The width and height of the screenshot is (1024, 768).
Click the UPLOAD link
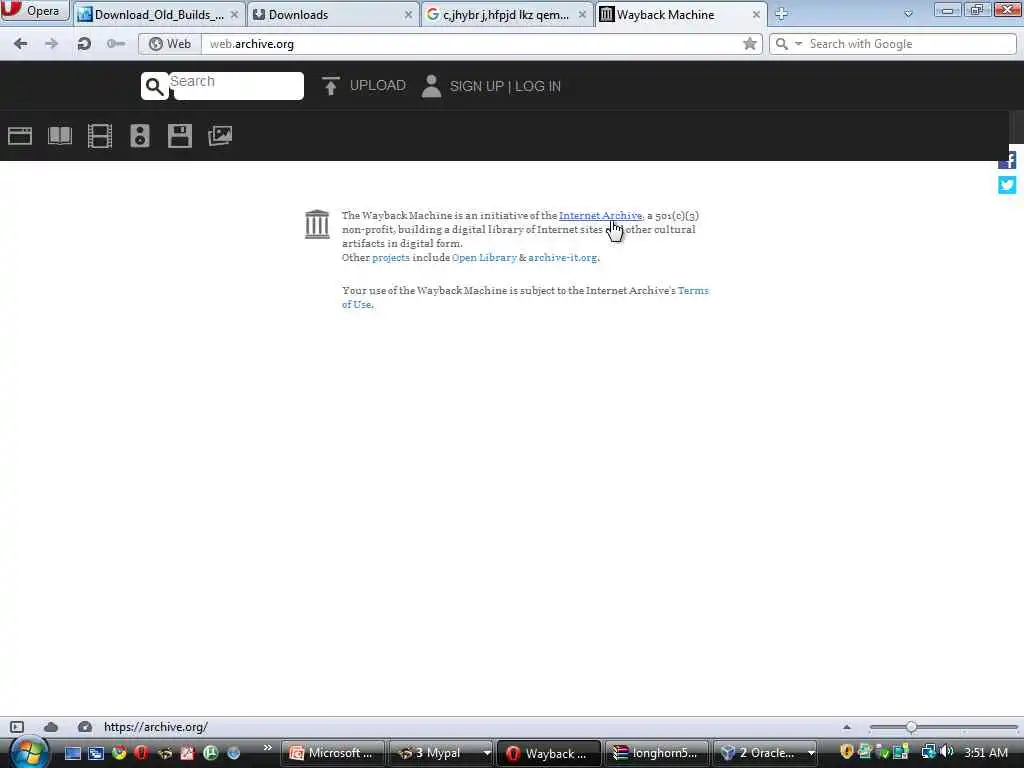(377, 86)
